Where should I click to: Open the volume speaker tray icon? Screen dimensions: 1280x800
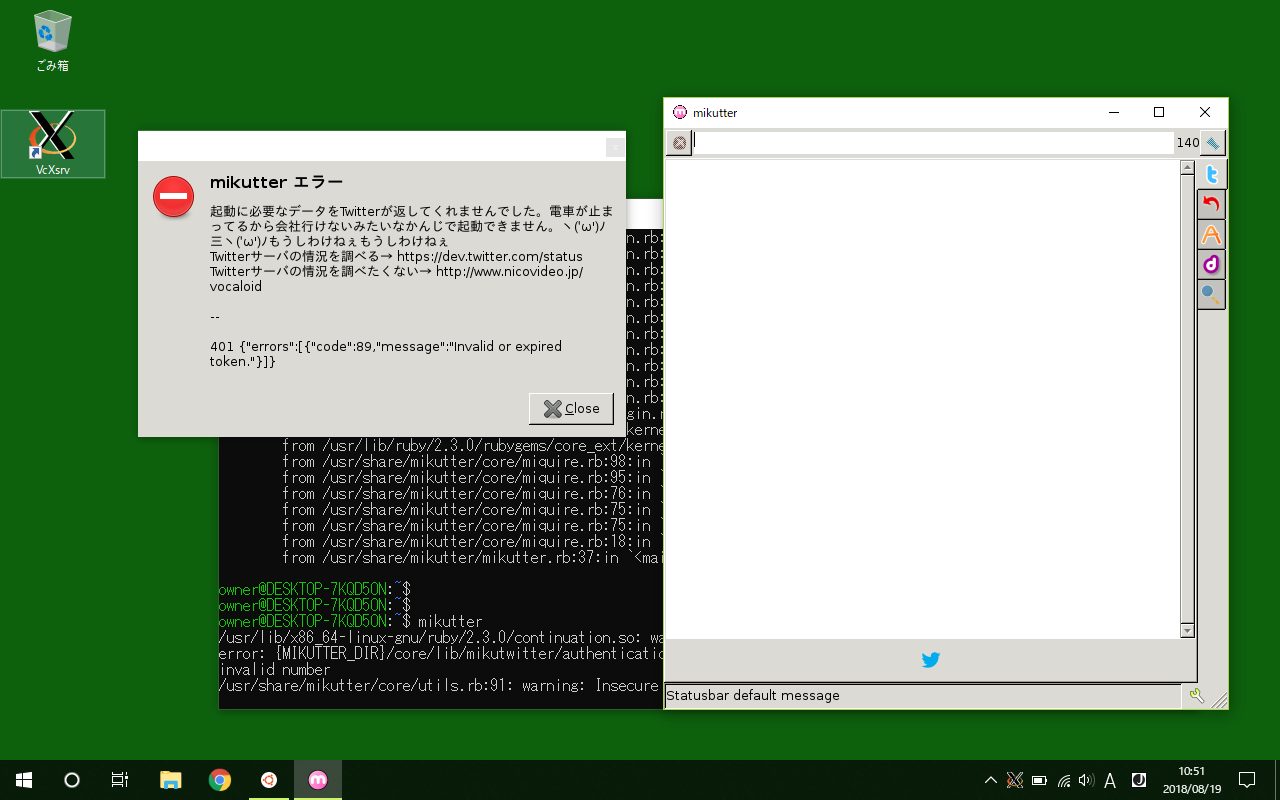[1087, 780]
